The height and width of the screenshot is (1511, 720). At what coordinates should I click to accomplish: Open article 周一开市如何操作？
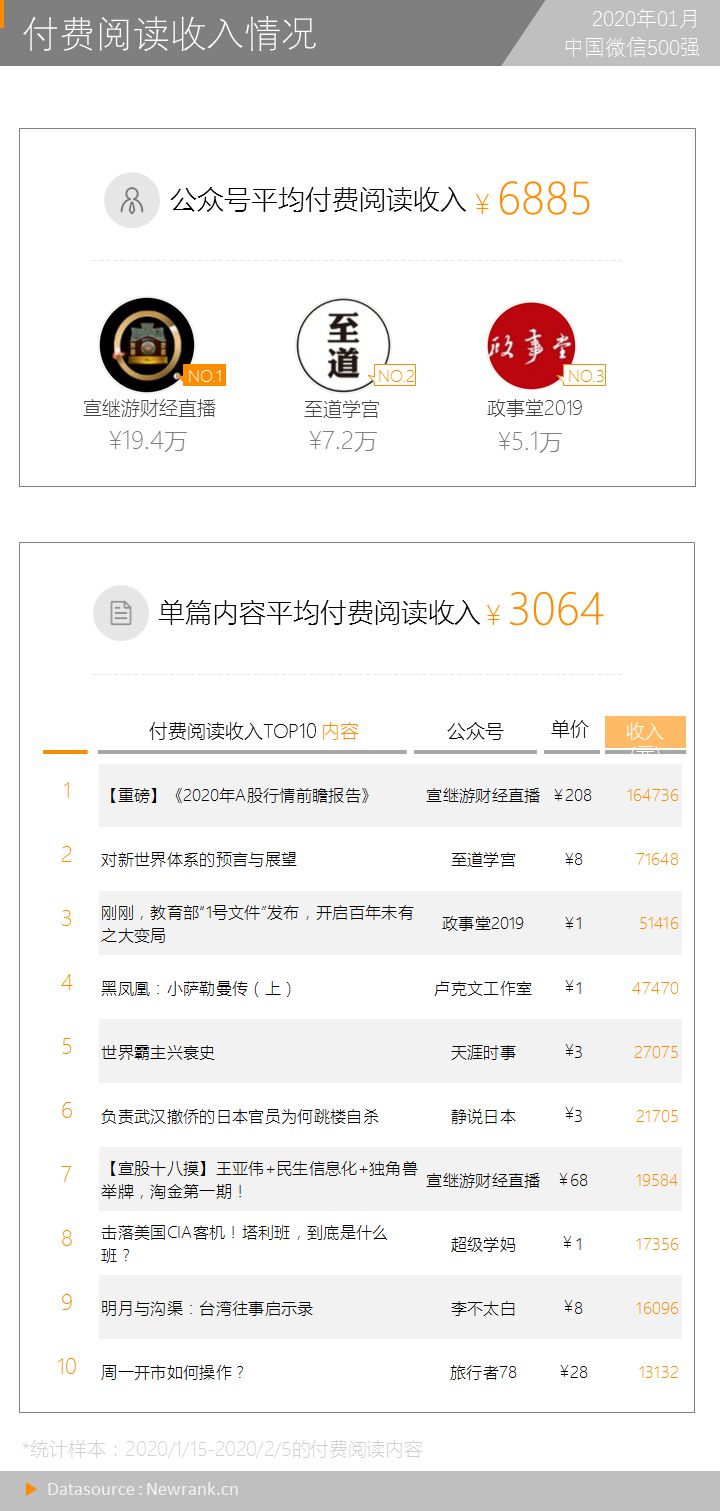pos(173,1372)
